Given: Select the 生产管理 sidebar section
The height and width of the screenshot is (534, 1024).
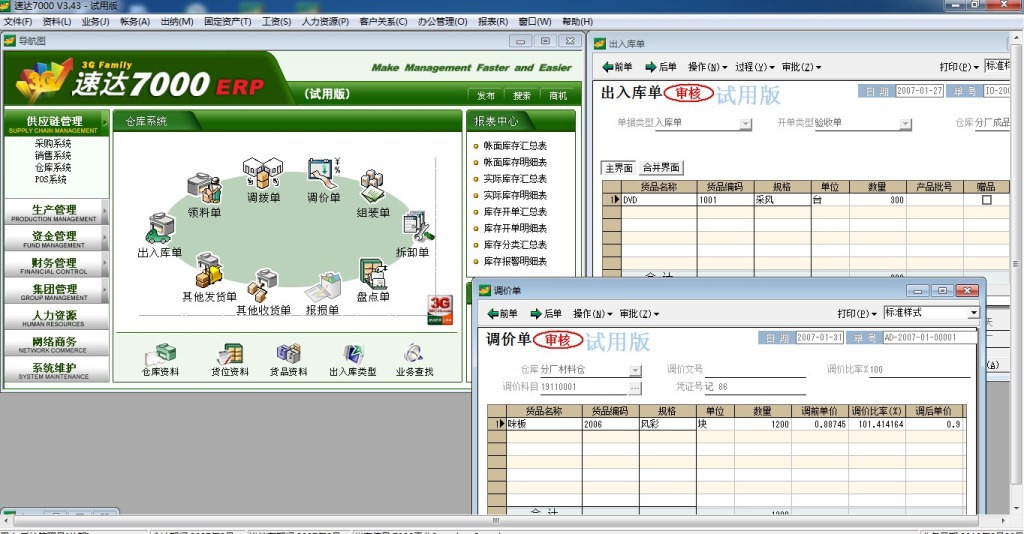Looking at the screenshot, I should coord(56,212).
